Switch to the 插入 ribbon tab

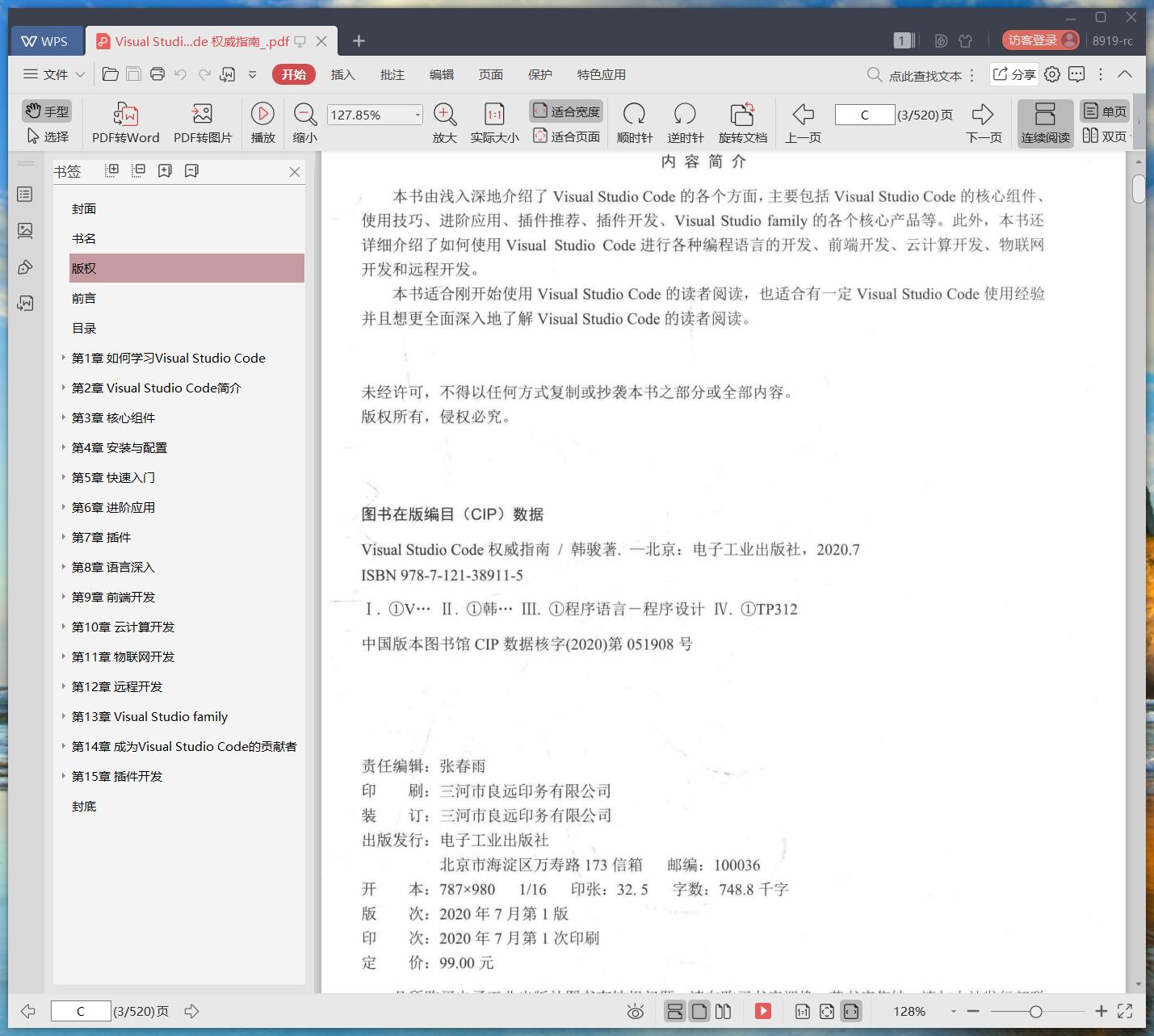point(342,74)
